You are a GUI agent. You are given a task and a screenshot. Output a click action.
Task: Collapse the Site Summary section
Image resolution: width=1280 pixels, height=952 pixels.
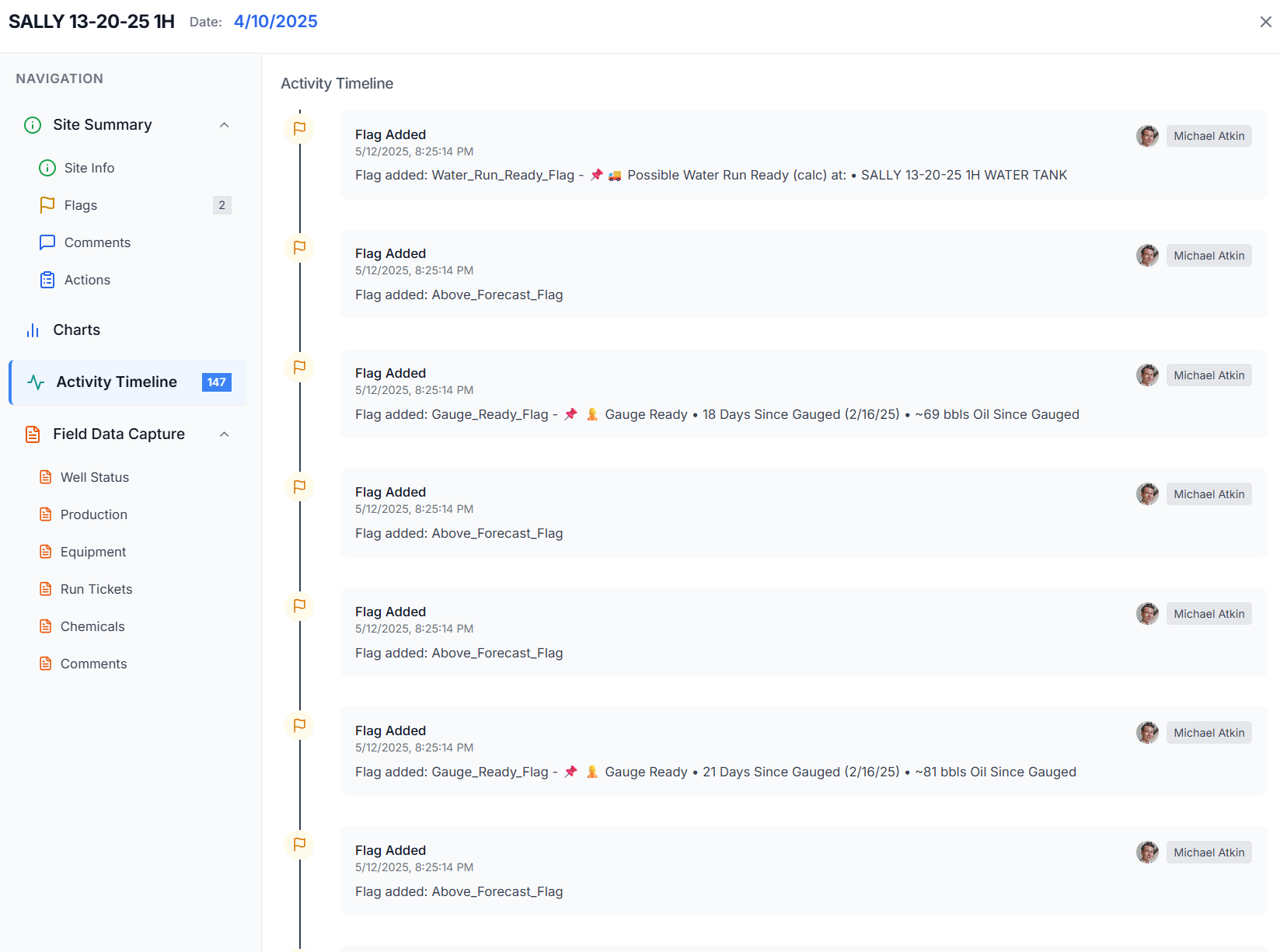[225, 124]
